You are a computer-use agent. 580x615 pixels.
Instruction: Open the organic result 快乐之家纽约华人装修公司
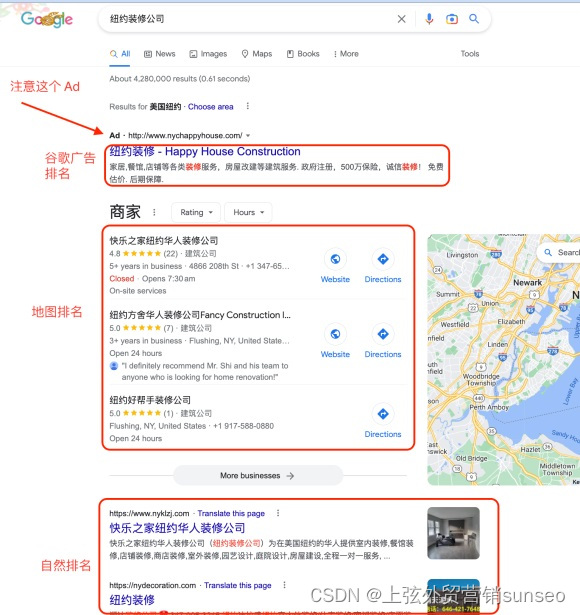(177, 528)
